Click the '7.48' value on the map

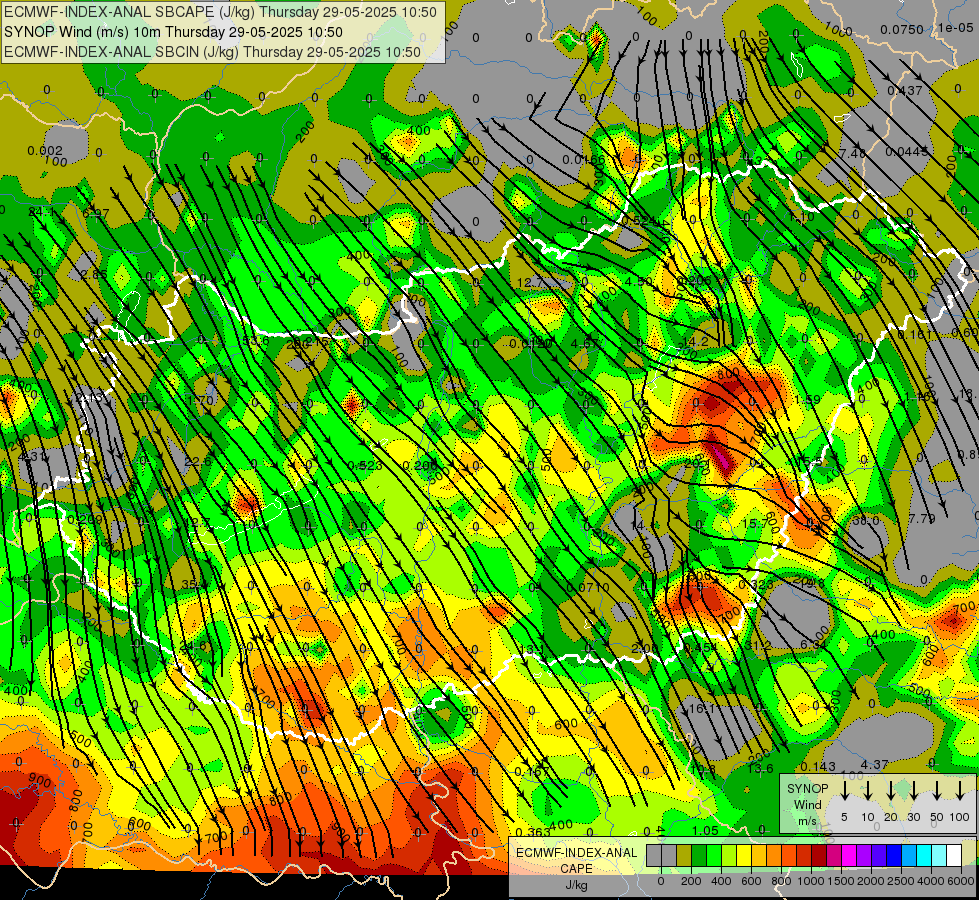(x=853, y=154)
